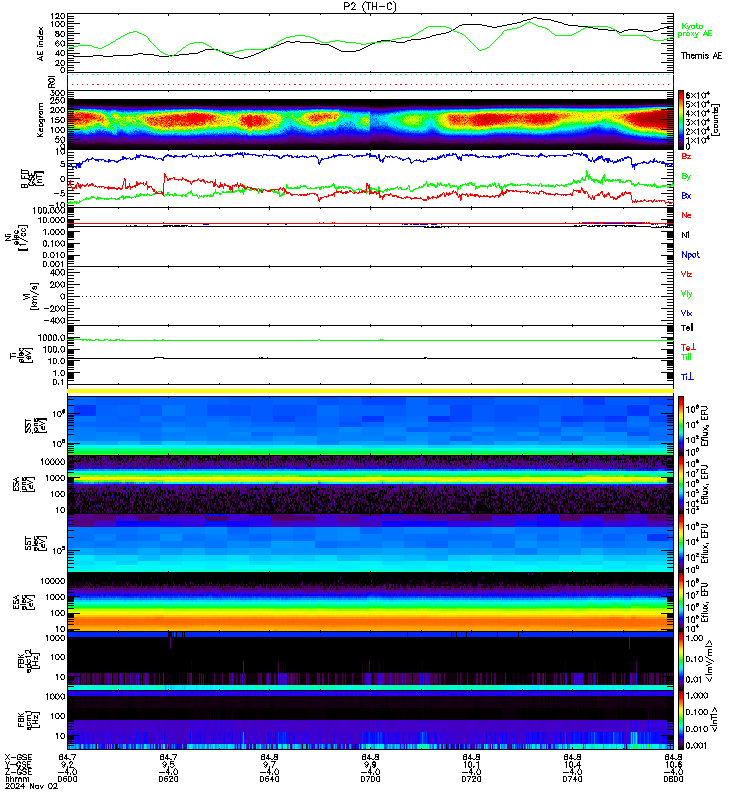This screenshot has width=750, height=800.
Task: Select the blue Vix legend label
Action: pyautogui.click(x=686, y=313)
